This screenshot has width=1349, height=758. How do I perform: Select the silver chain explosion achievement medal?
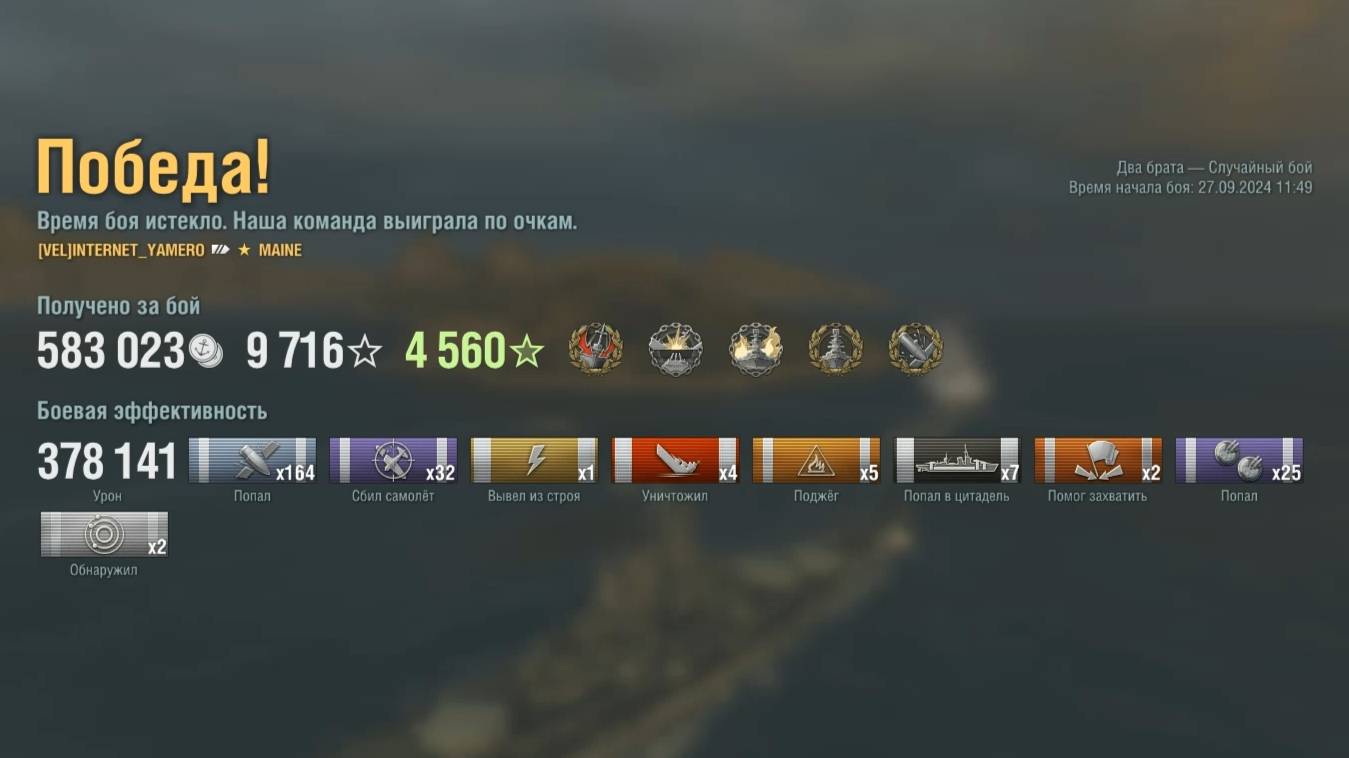[676, 349]
